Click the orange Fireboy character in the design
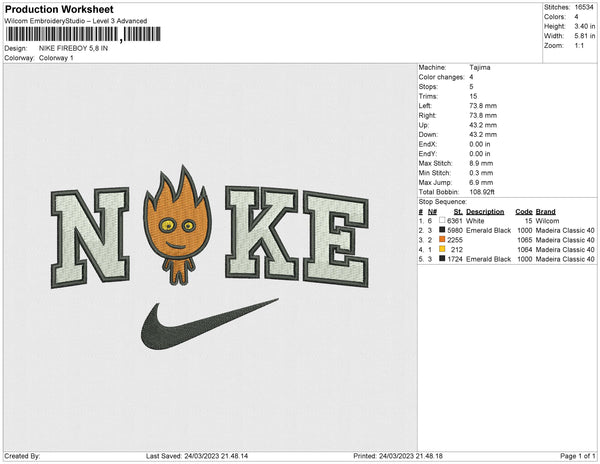Image resolution: width=600 pixels, height=464 pixels. tap(177, 226)
